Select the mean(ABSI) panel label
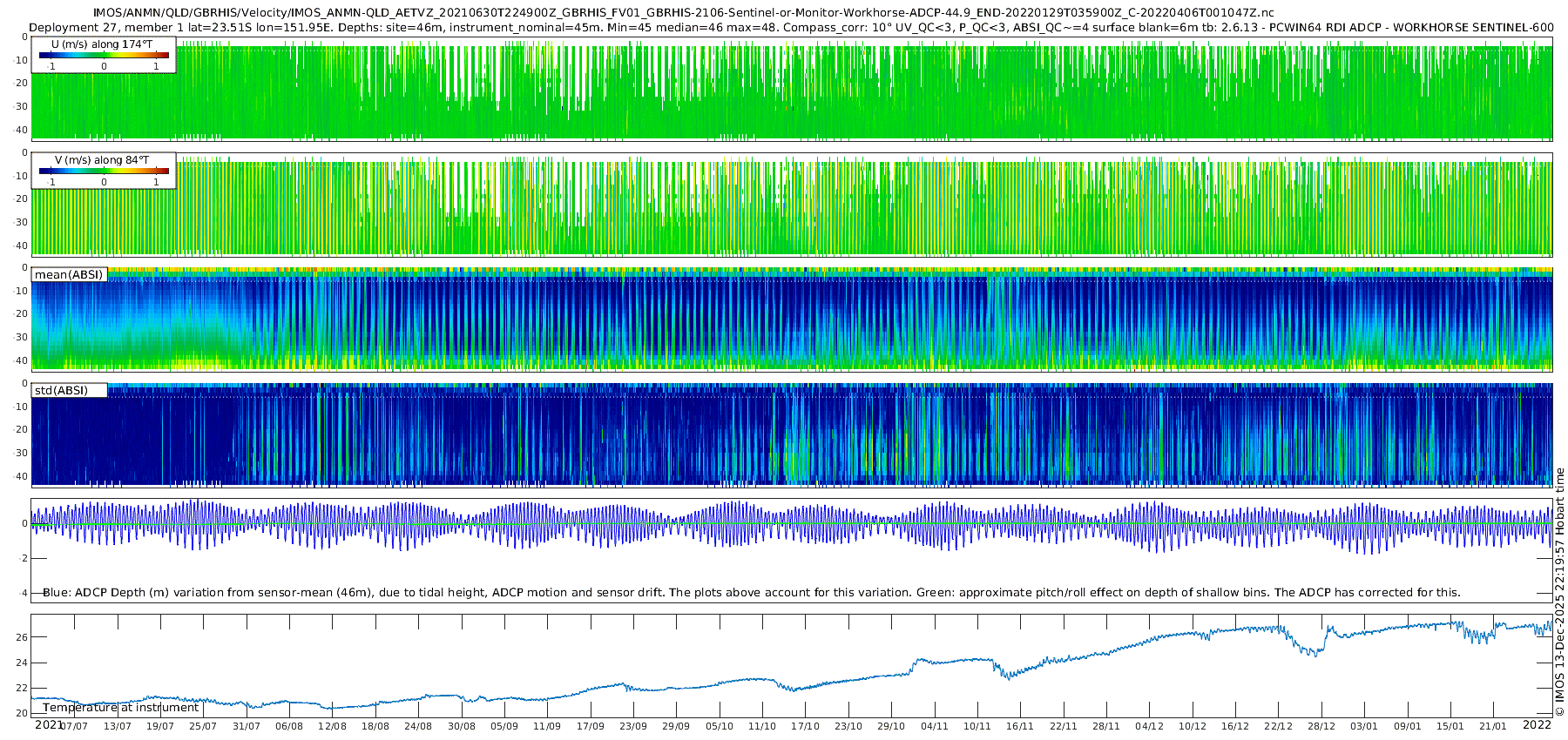 [x=69, y=275]
